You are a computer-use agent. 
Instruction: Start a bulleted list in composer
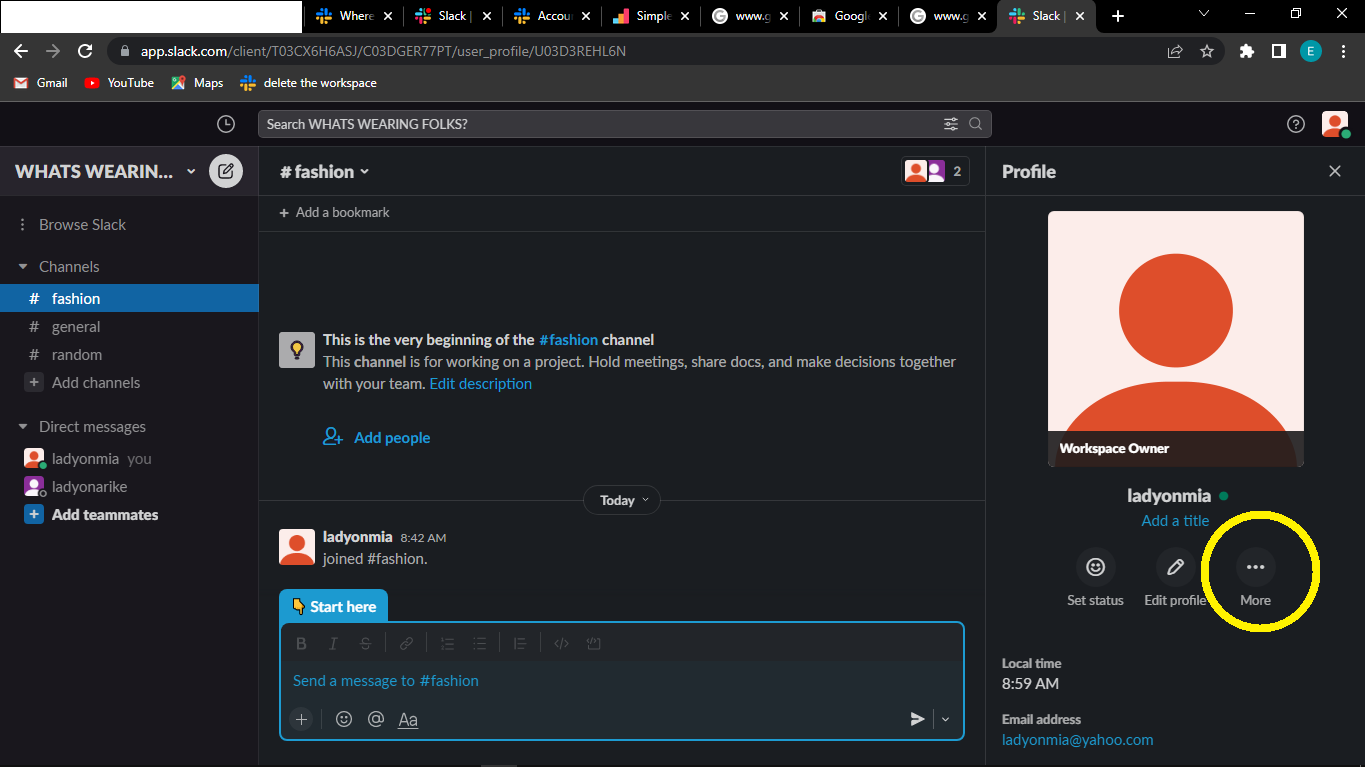tap(480, 643)
